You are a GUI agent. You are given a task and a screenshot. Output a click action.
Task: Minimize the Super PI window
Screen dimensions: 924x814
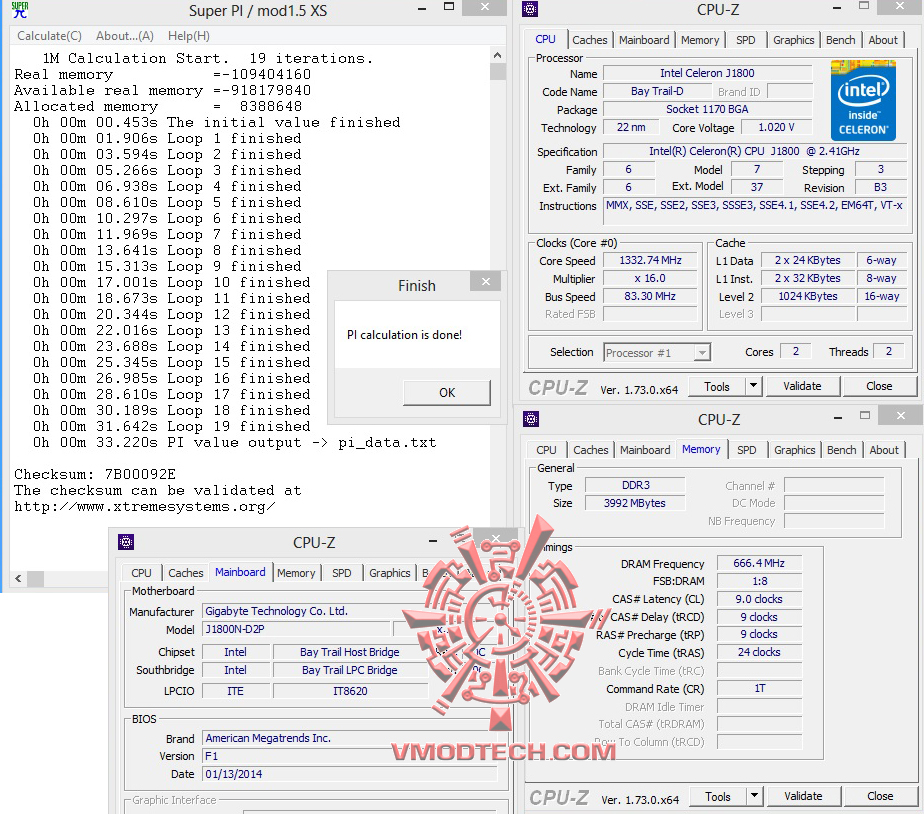click(422, 9)
